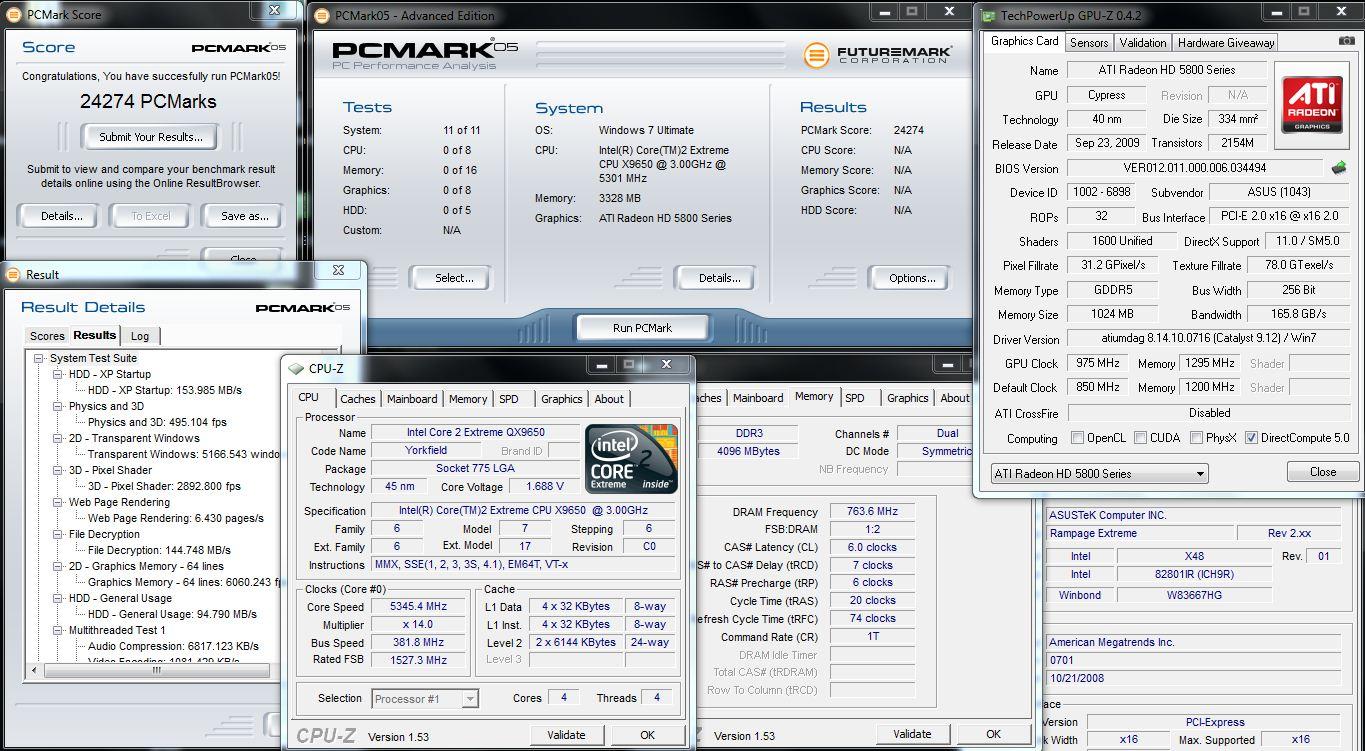Switch to the Caches tab in front CPU-Z
This screenshot has width=1365, height=751.
pos(357,399)
